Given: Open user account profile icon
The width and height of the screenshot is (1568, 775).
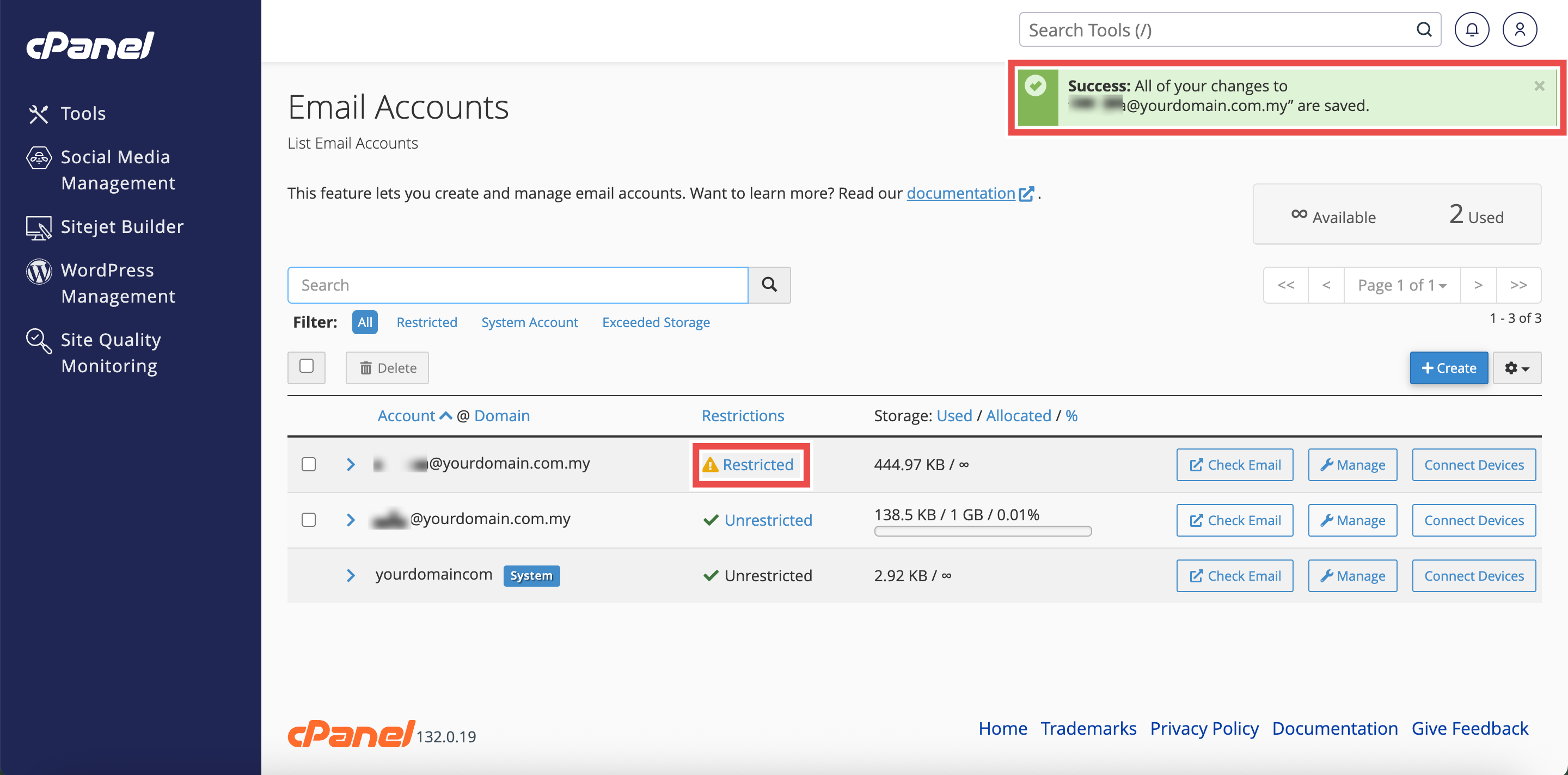Looking at the screenshot, I should click(1520, 30).
